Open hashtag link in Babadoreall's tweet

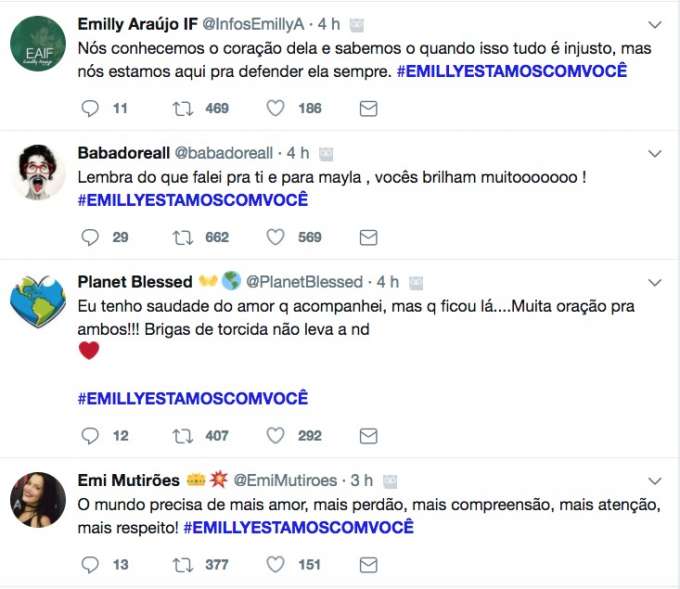192,200
